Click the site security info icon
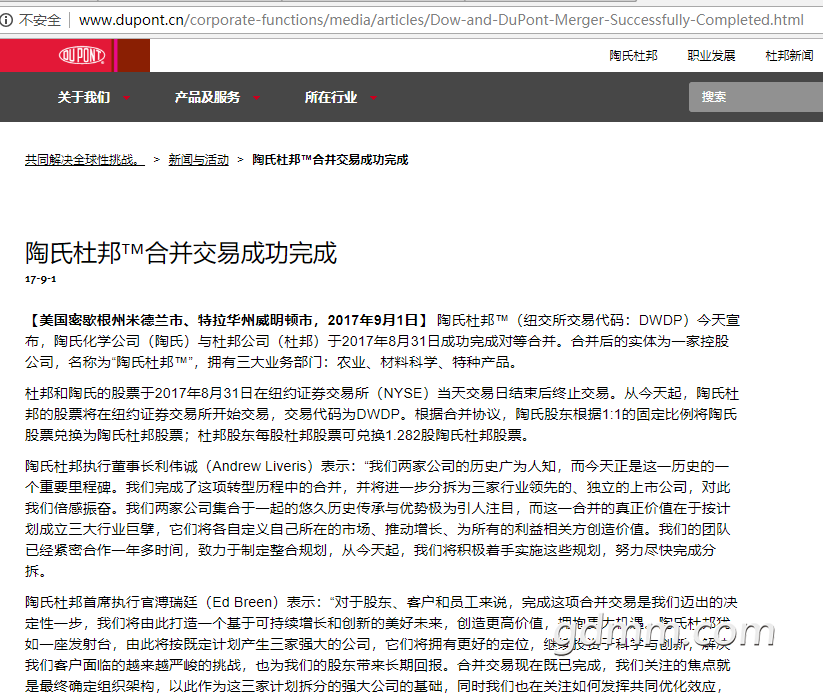The image size is (823, 695). pyautogui.click(x=6, y=20)
